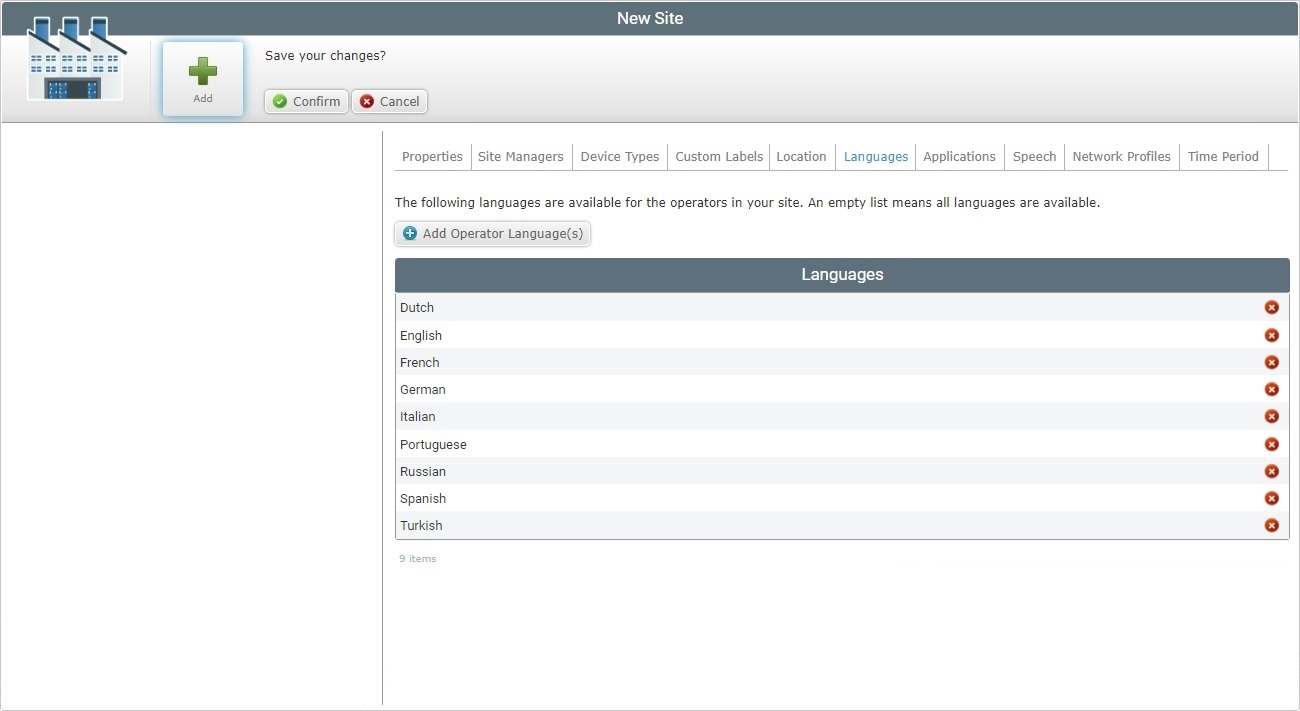
Task: Switch to the Time Period tab
Action: [x=1223, y=156]
